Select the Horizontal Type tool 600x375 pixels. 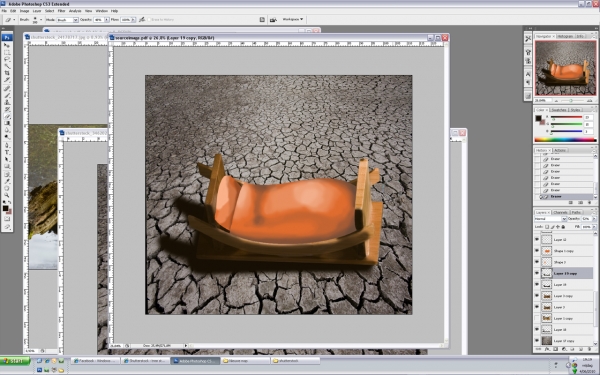[7, 153]
